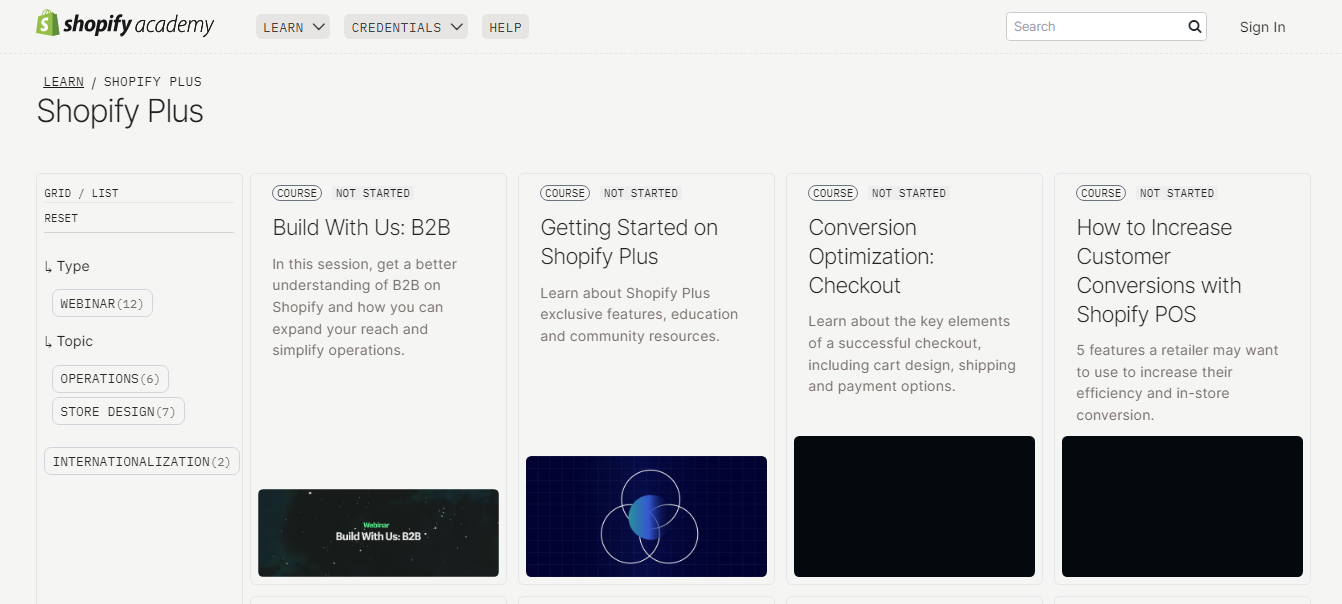This screenshot has height=604, width=1342.
Task: Filter by STORE DESIGN(7) topic
Action: (x=118, y=412)
